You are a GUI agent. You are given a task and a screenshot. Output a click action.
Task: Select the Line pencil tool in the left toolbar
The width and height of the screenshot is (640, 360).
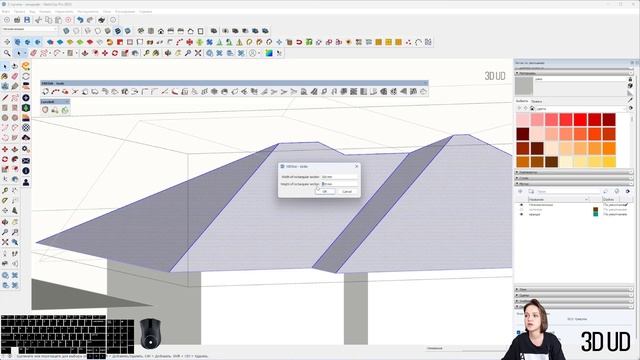[x=5, y=98]
